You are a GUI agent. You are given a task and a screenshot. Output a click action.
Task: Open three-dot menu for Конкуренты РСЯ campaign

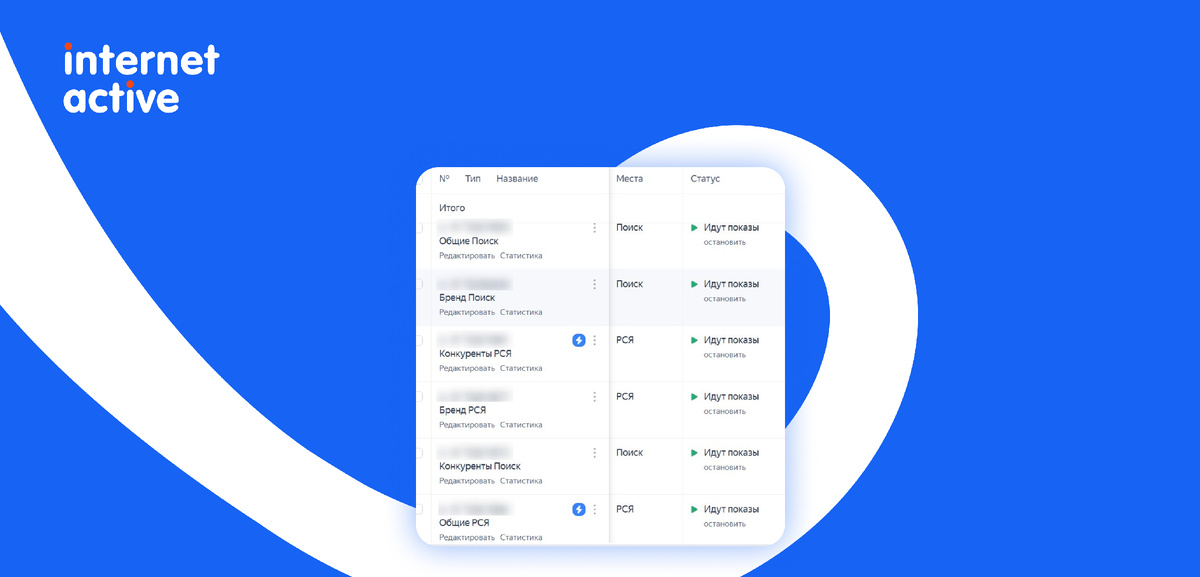tap(594, 340)
